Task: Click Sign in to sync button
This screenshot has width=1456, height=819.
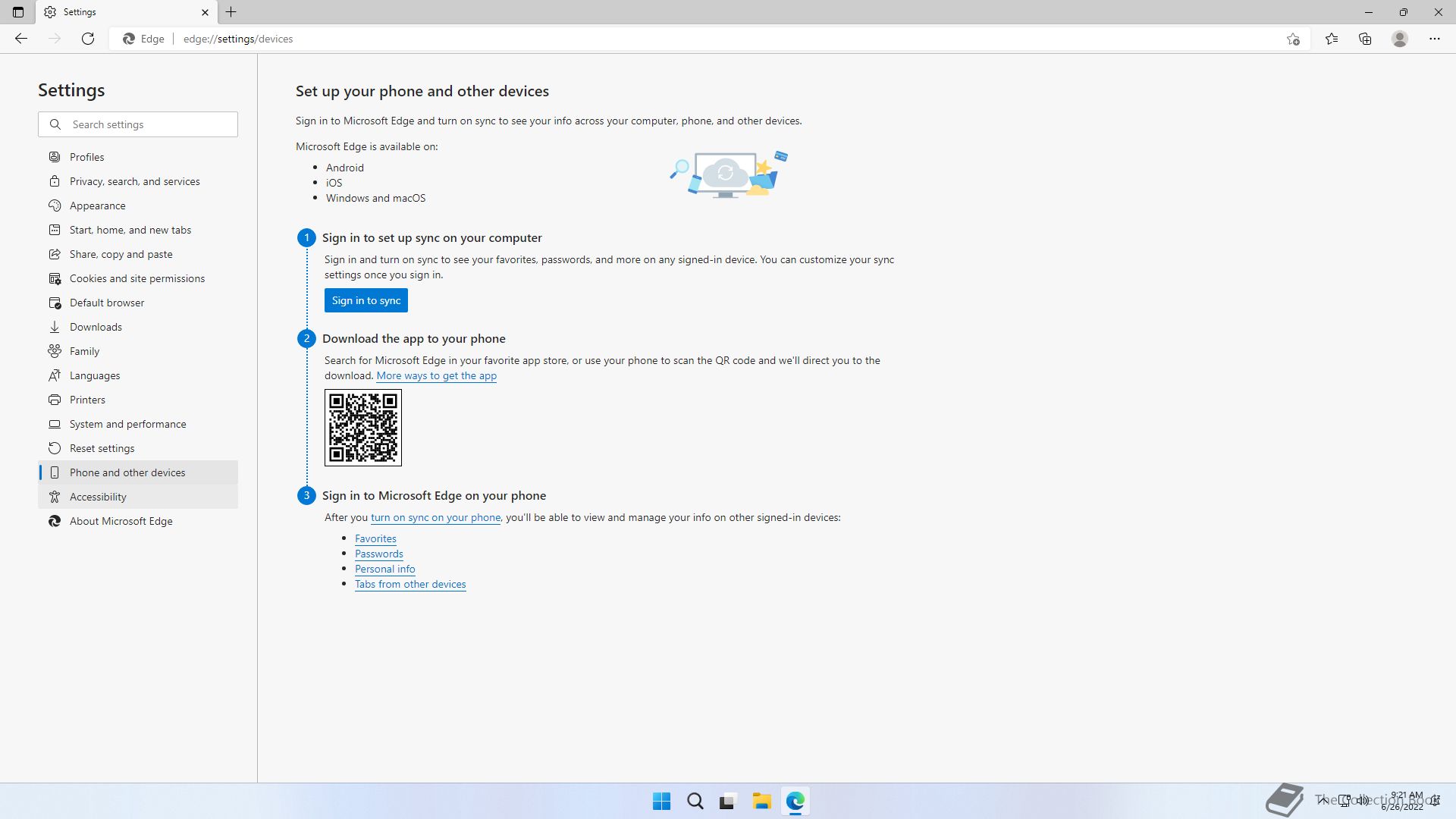Action: pyautogui.click(x=366, y=300)
